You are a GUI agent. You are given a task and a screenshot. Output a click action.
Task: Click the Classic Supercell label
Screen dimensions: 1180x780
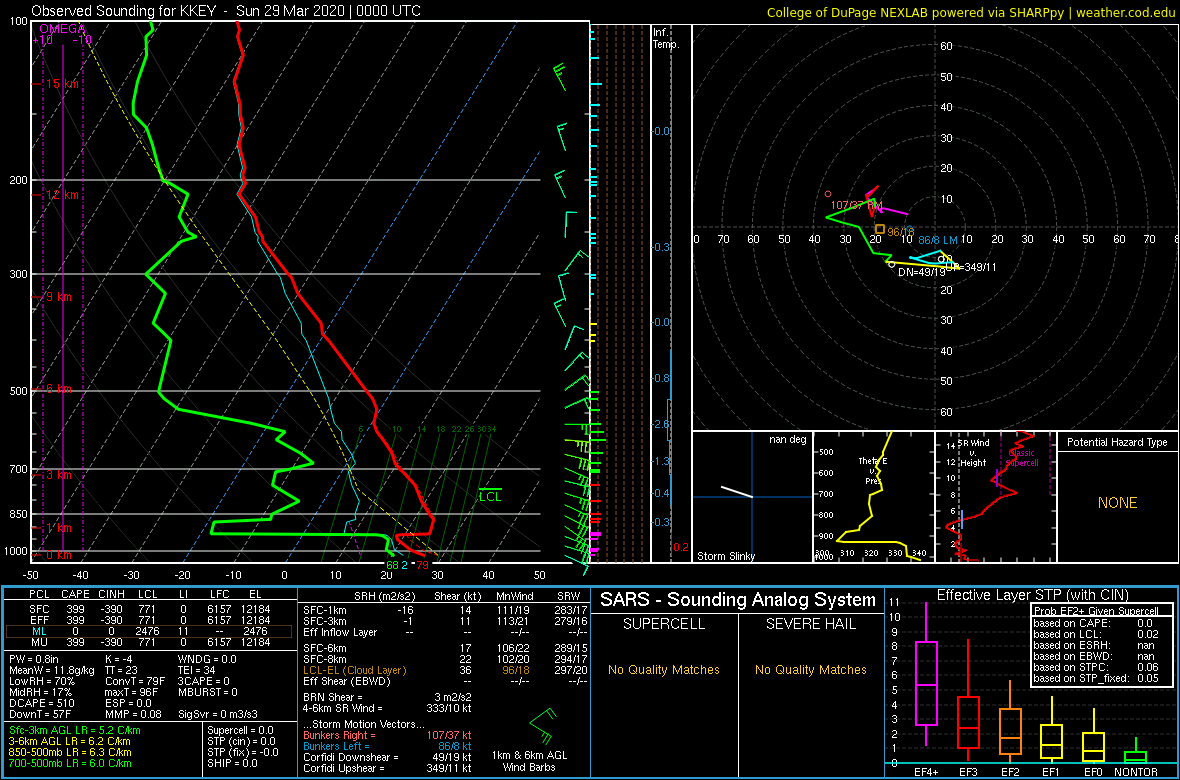(x=1021, y=458)
